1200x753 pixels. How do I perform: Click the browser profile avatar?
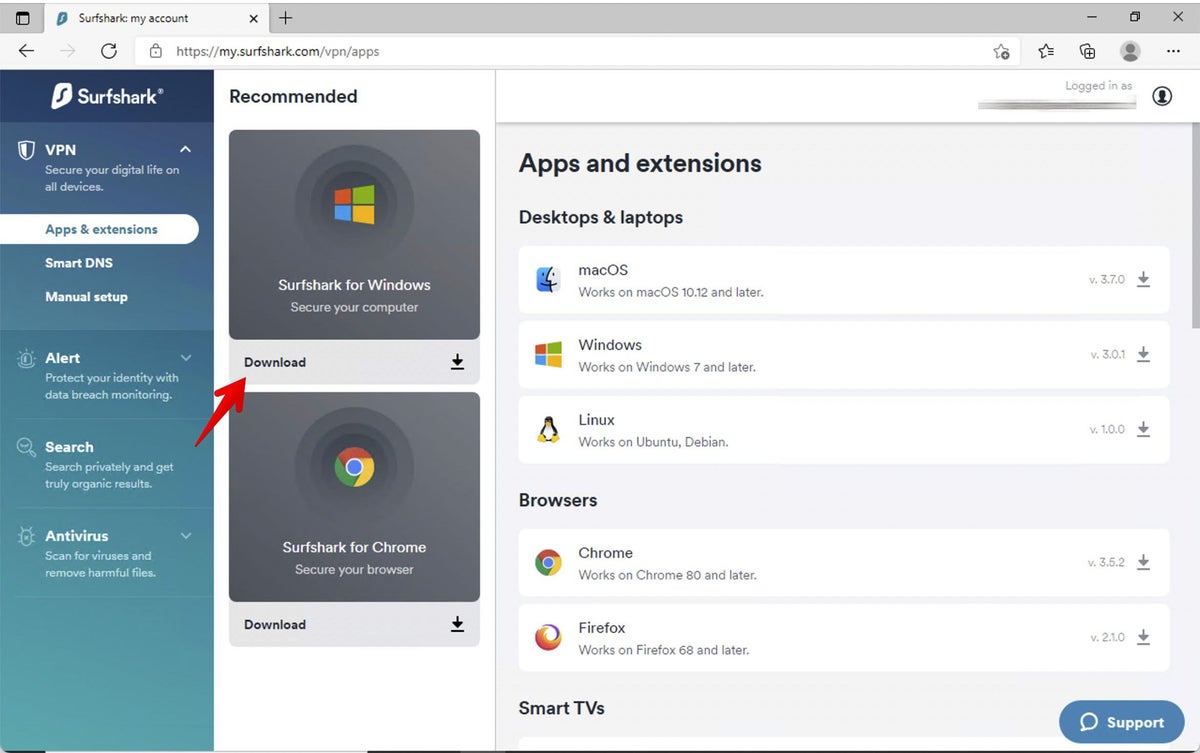[x=1130, y=51]
